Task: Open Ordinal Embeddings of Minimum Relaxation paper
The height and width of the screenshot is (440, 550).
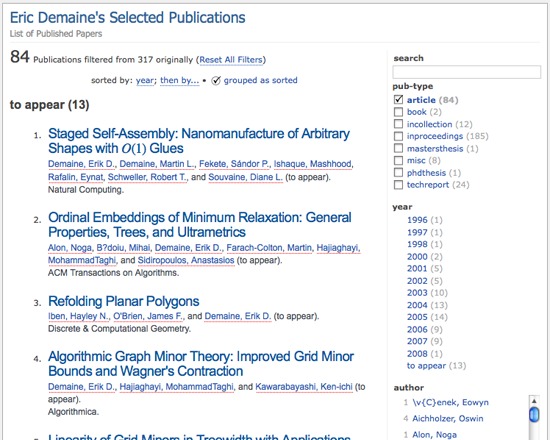Action: 200,225
